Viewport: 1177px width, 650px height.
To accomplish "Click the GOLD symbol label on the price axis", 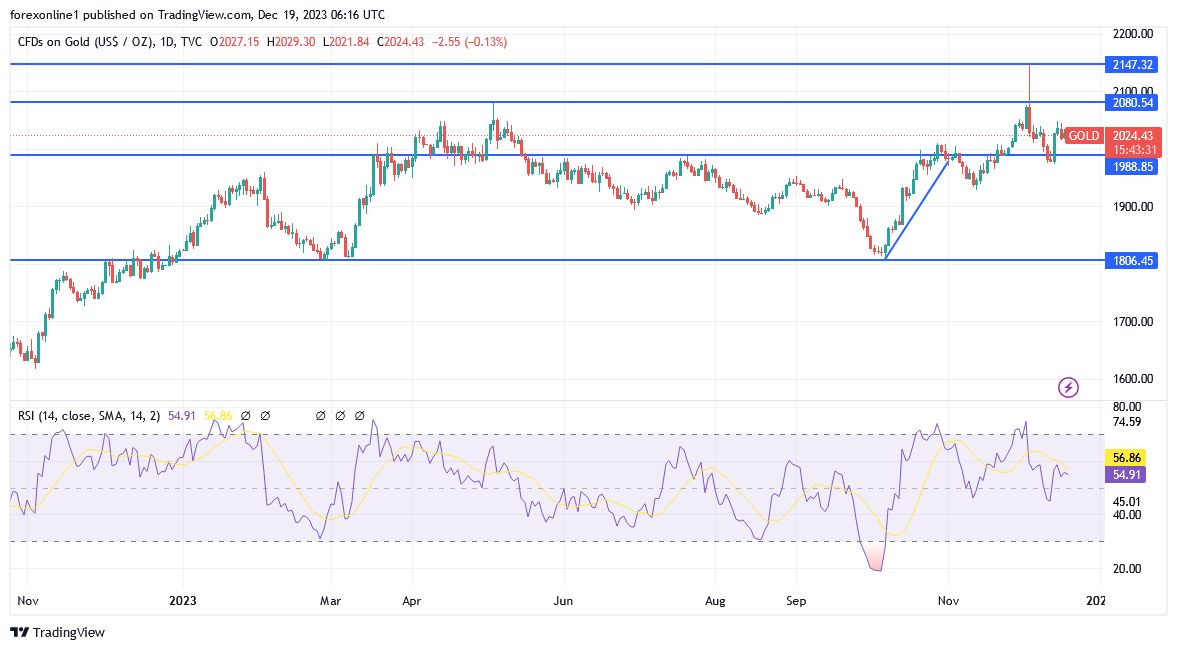I will click(1084, 136).
